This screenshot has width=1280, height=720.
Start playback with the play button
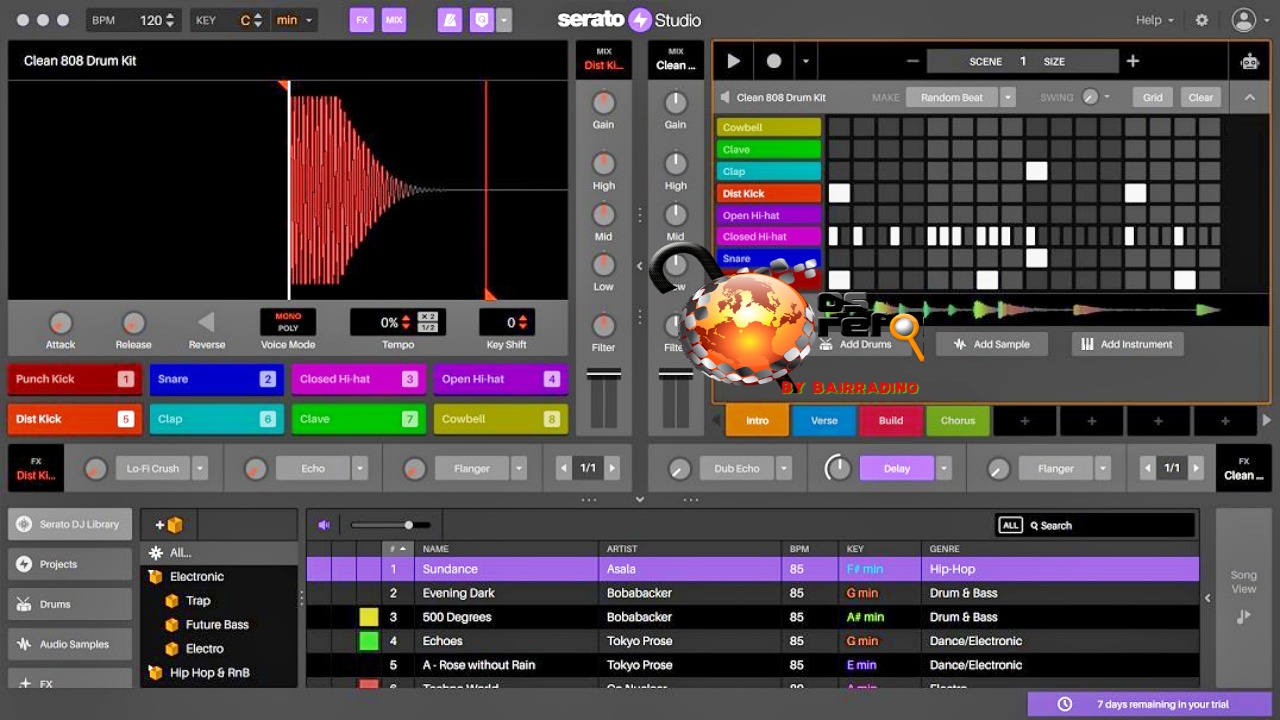point(734,61)
